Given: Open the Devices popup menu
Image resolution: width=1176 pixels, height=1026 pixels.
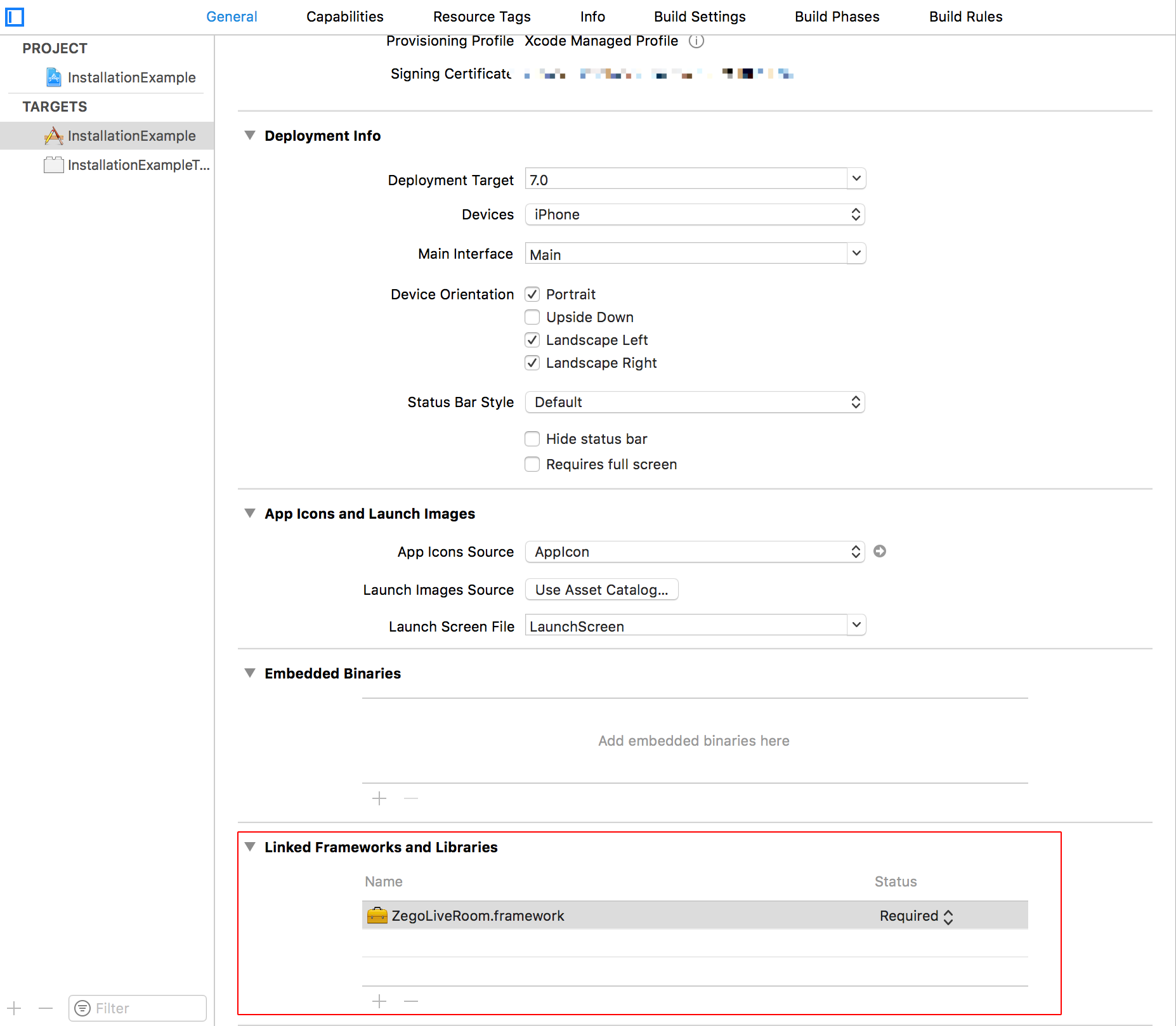Looking at the screenshot, I should click(695, 214).
